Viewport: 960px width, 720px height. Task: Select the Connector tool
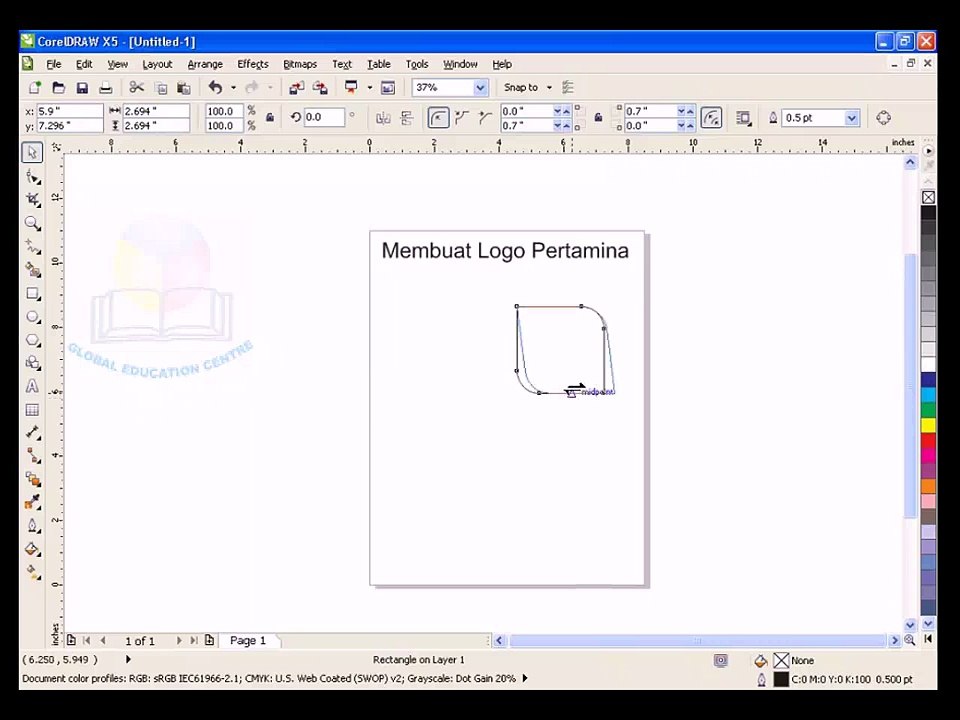tap(32, 456)
